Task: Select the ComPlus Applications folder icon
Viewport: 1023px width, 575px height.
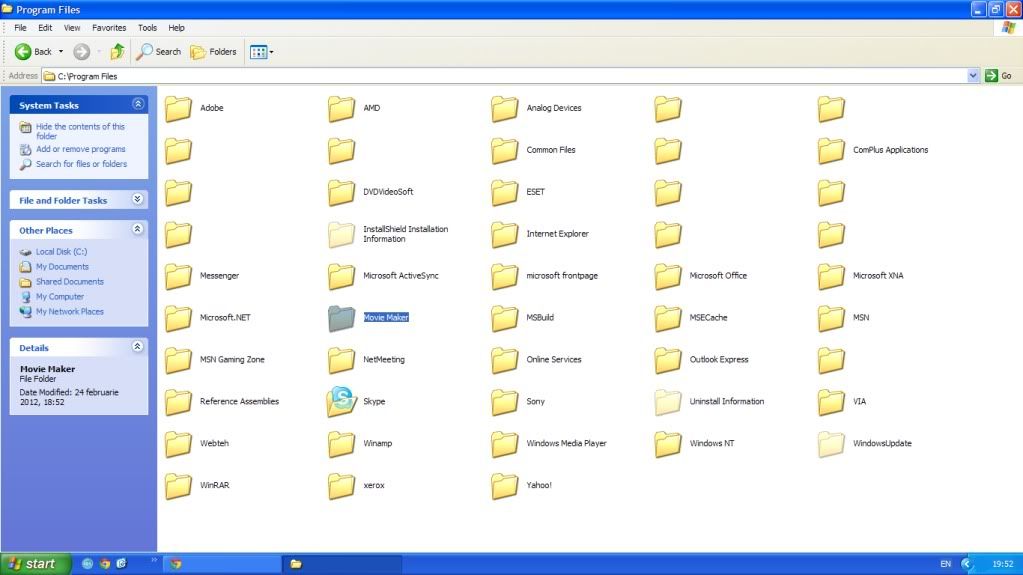Action: tap(831, 150)
